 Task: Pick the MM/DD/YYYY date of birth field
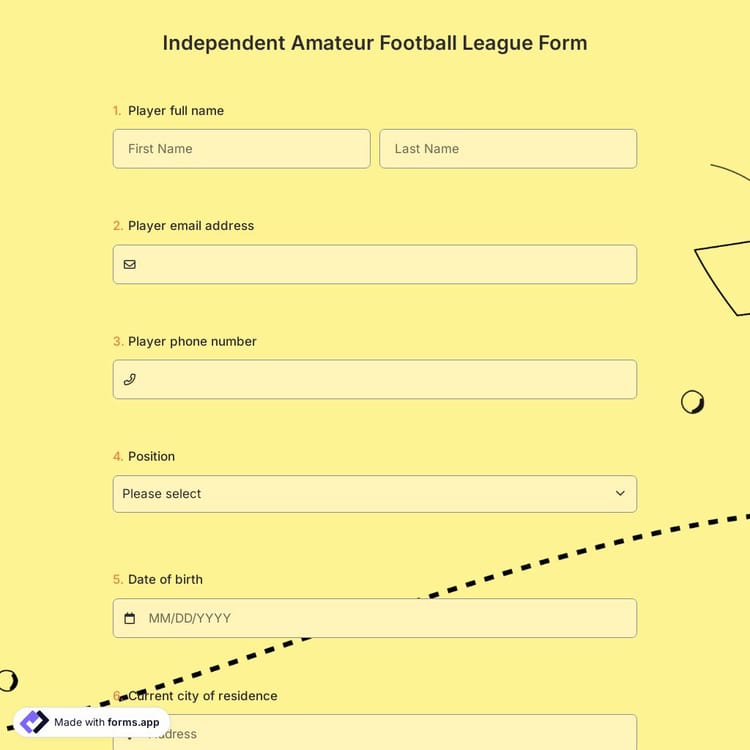click(x=385, y=619)
